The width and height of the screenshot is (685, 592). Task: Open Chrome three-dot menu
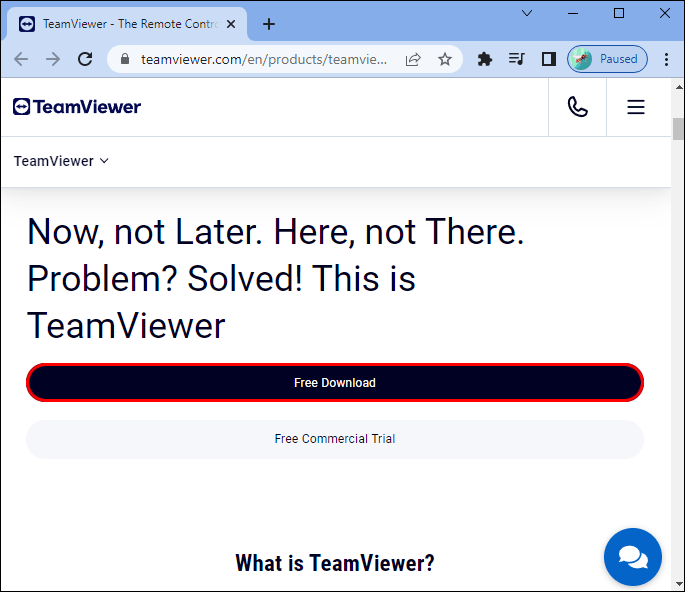point(666,59)
